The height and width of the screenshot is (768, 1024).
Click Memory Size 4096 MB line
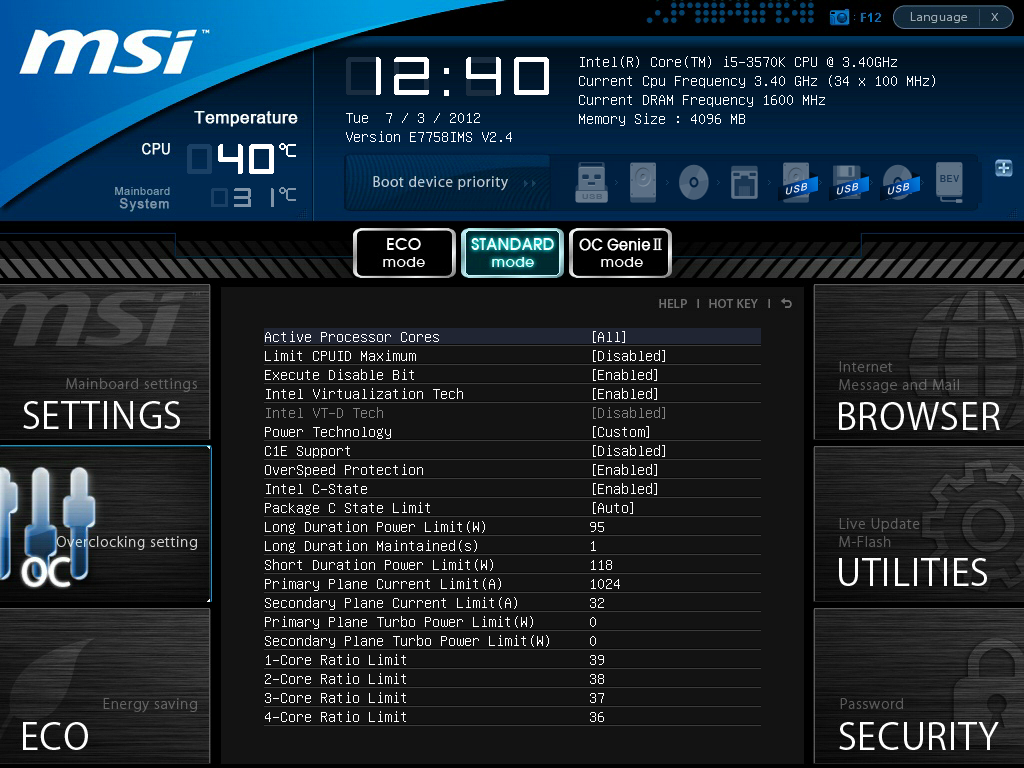(x=662, y=119)
